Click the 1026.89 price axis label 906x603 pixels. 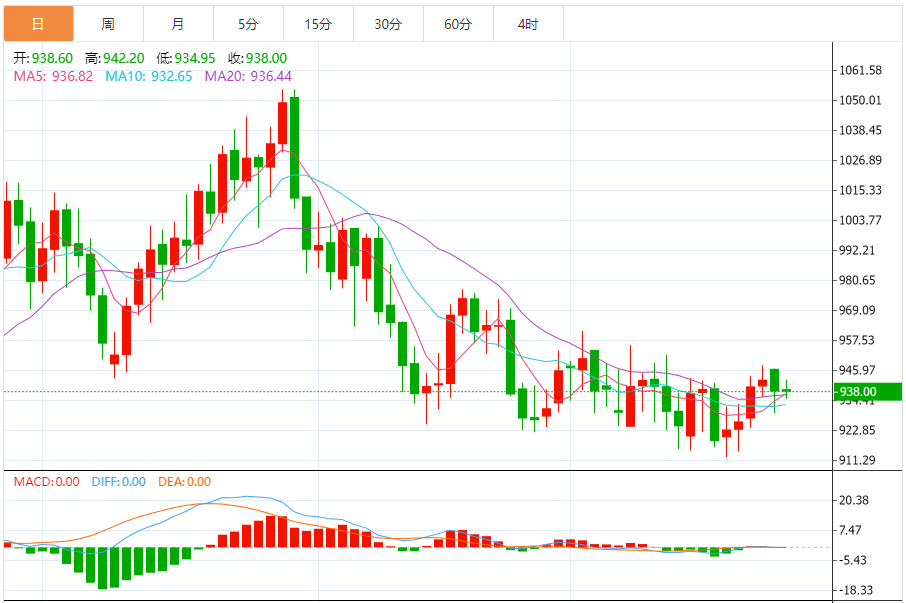point(860,161)
